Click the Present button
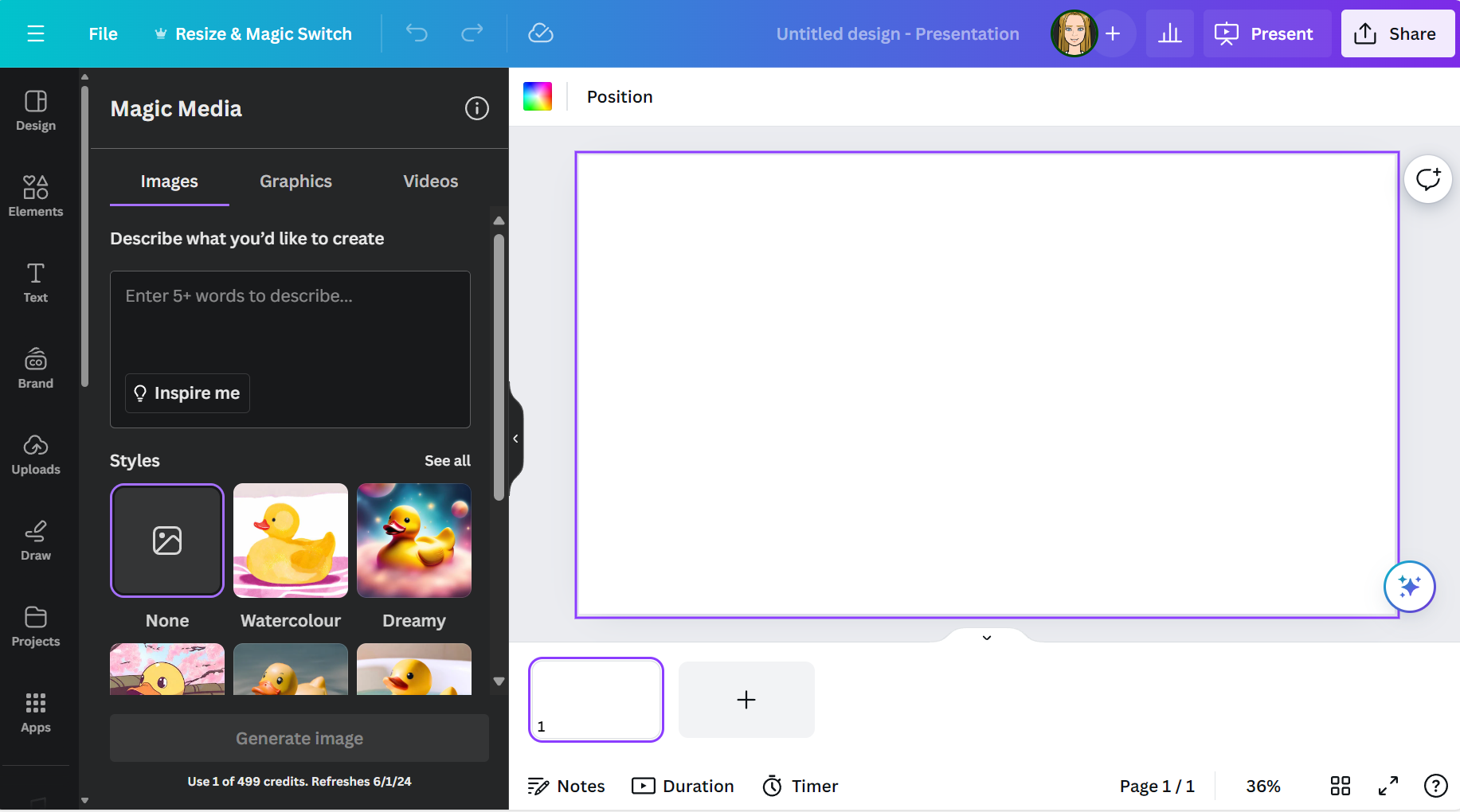This screenshot has width=1460, height=812. pyautogui.click(x=1266, y=33)
